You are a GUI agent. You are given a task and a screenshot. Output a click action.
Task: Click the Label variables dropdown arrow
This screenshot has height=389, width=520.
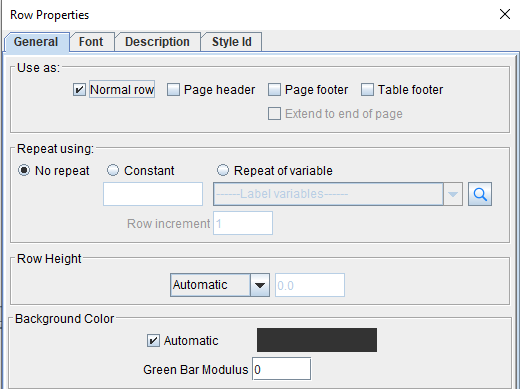click(x=453, y=194)
